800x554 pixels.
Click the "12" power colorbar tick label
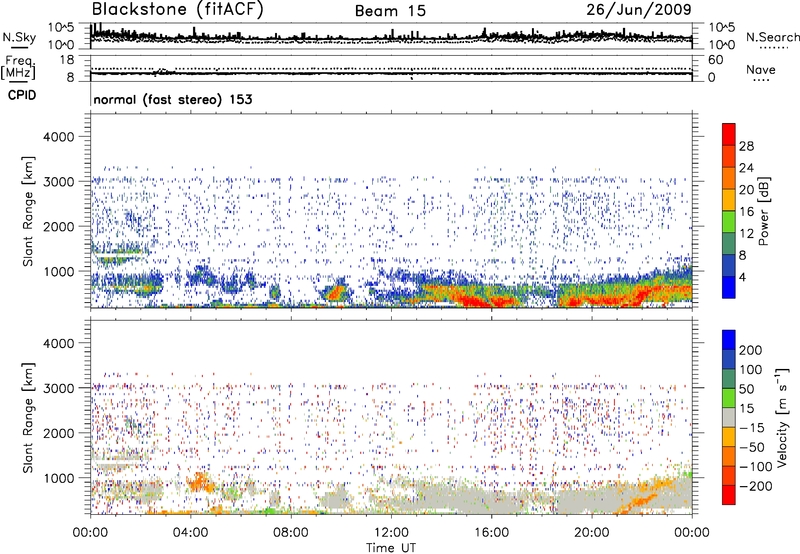tap(746, 234)
